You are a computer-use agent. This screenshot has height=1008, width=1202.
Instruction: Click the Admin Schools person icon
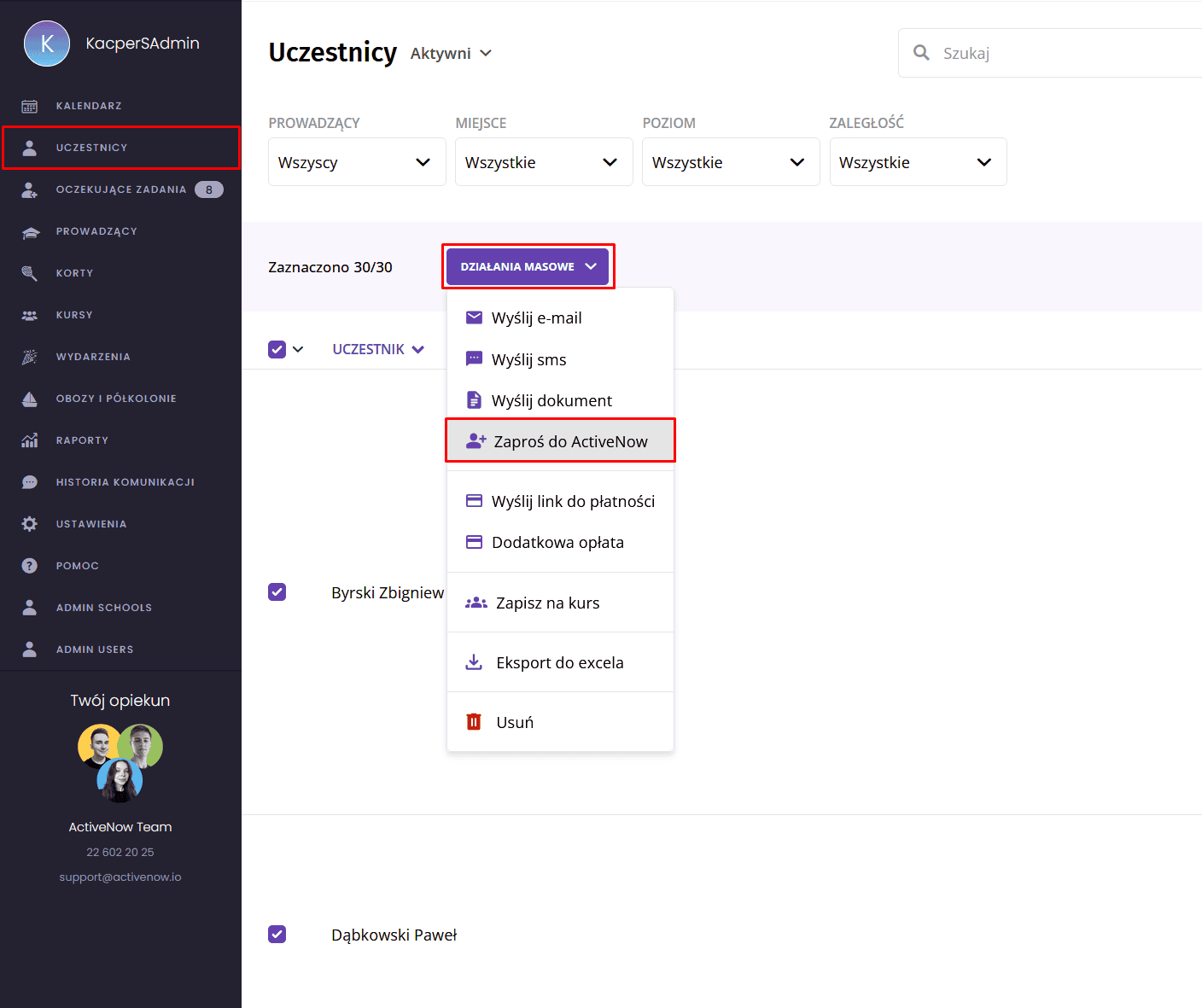tap(29, 608)
